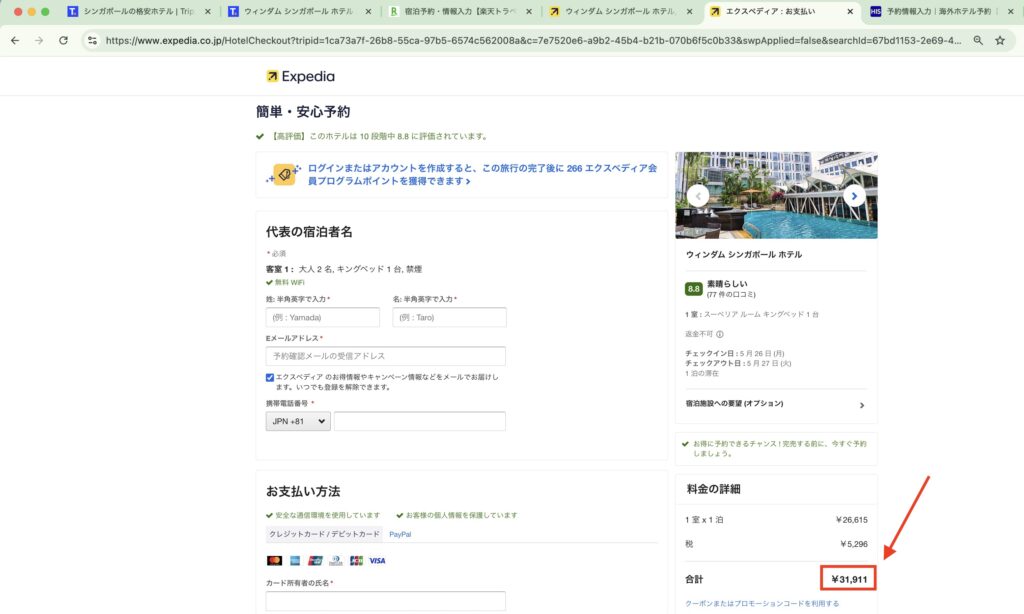Image resolution: width=1024 pixels, height=614 pixels.
Task: Click the カード所有者の氏名 field
Action: (385, 601)
